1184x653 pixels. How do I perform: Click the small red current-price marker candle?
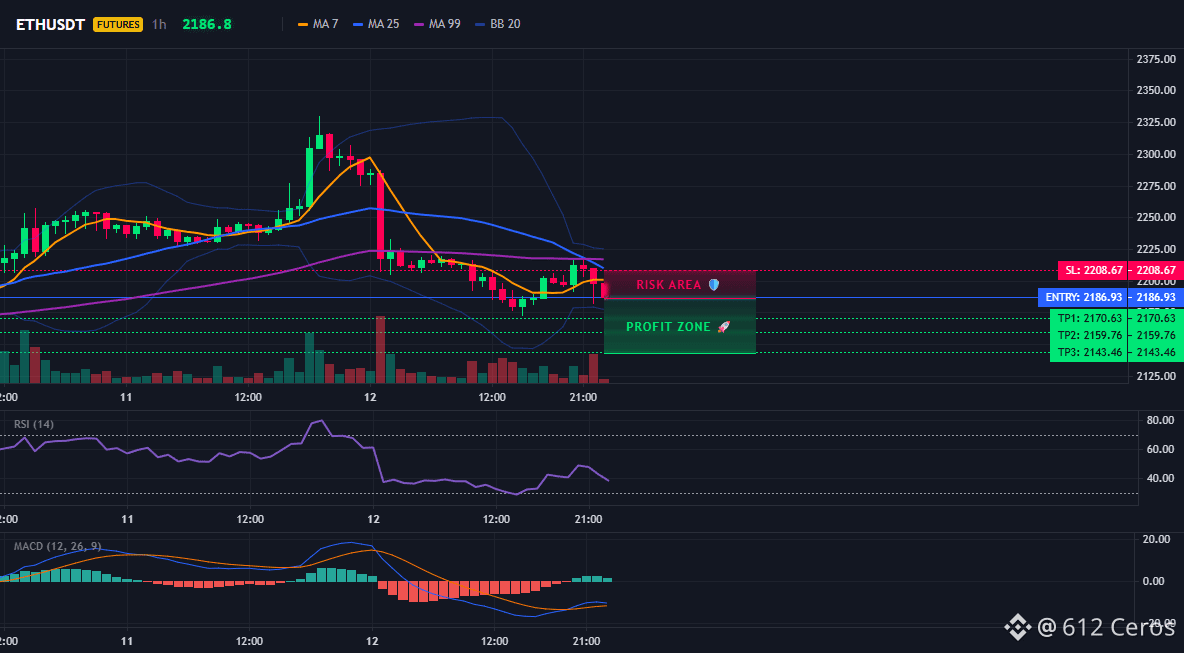(x=604, y=290)
